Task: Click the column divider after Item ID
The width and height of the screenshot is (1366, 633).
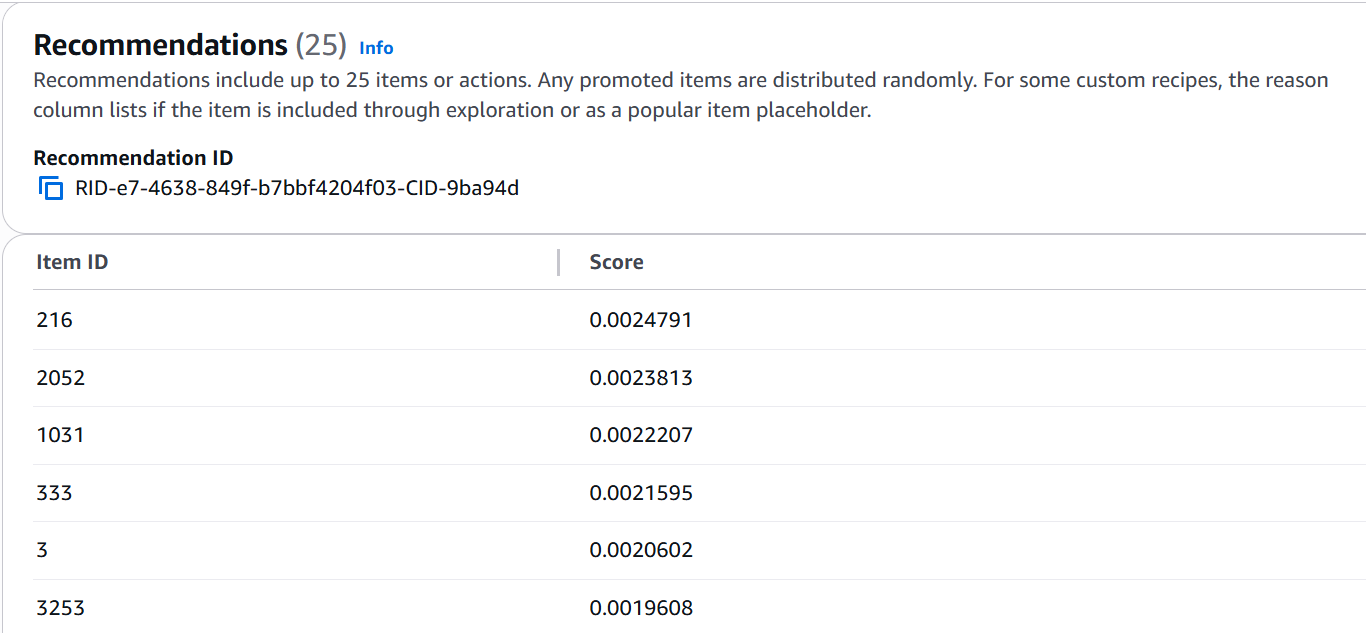Action: 558,262
